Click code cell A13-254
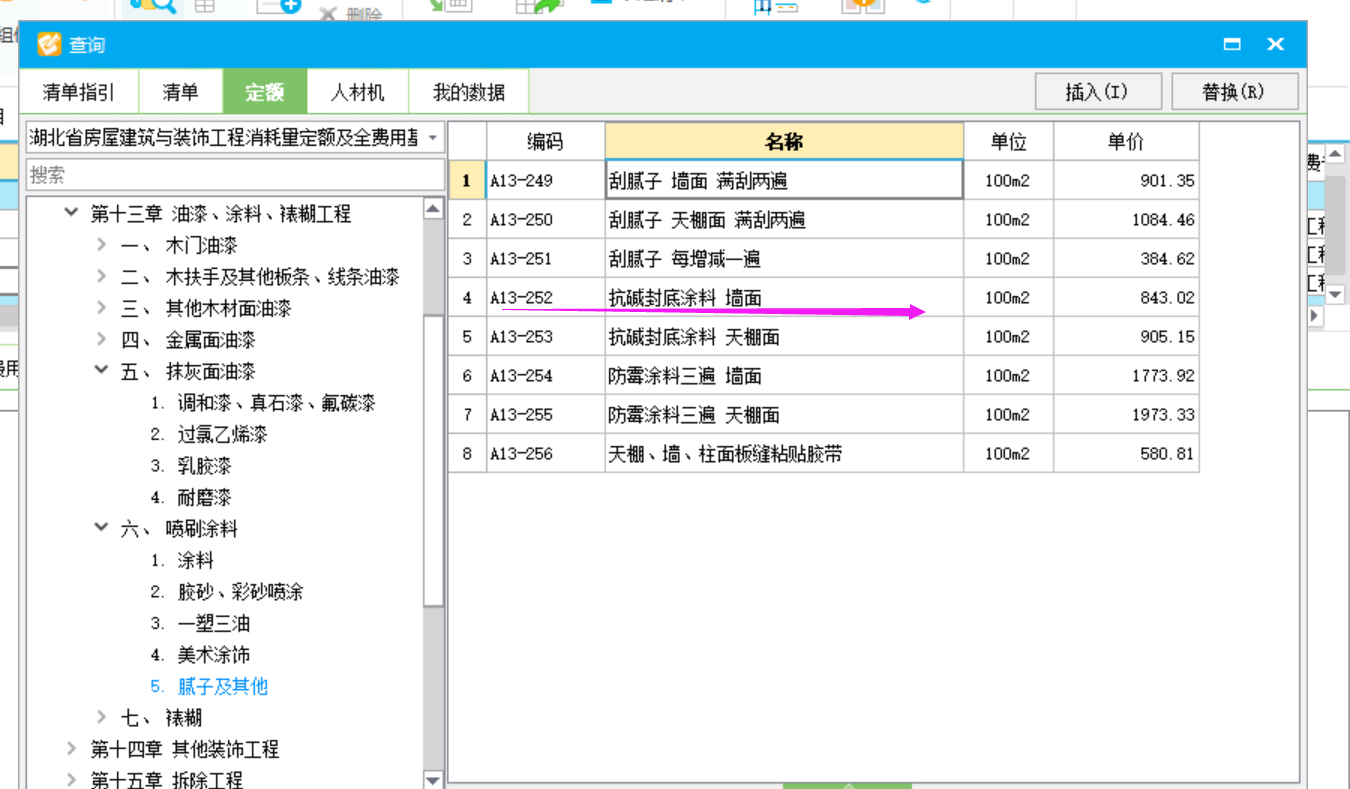Viewport: 1350px width, 789px height. pyautogui.click(x=545, y=376)
